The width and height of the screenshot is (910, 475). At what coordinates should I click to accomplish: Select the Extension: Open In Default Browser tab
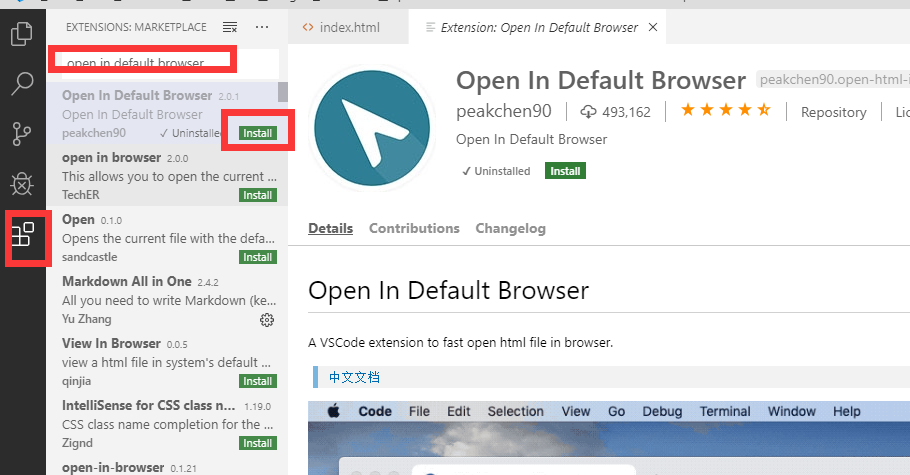[539, 27]
